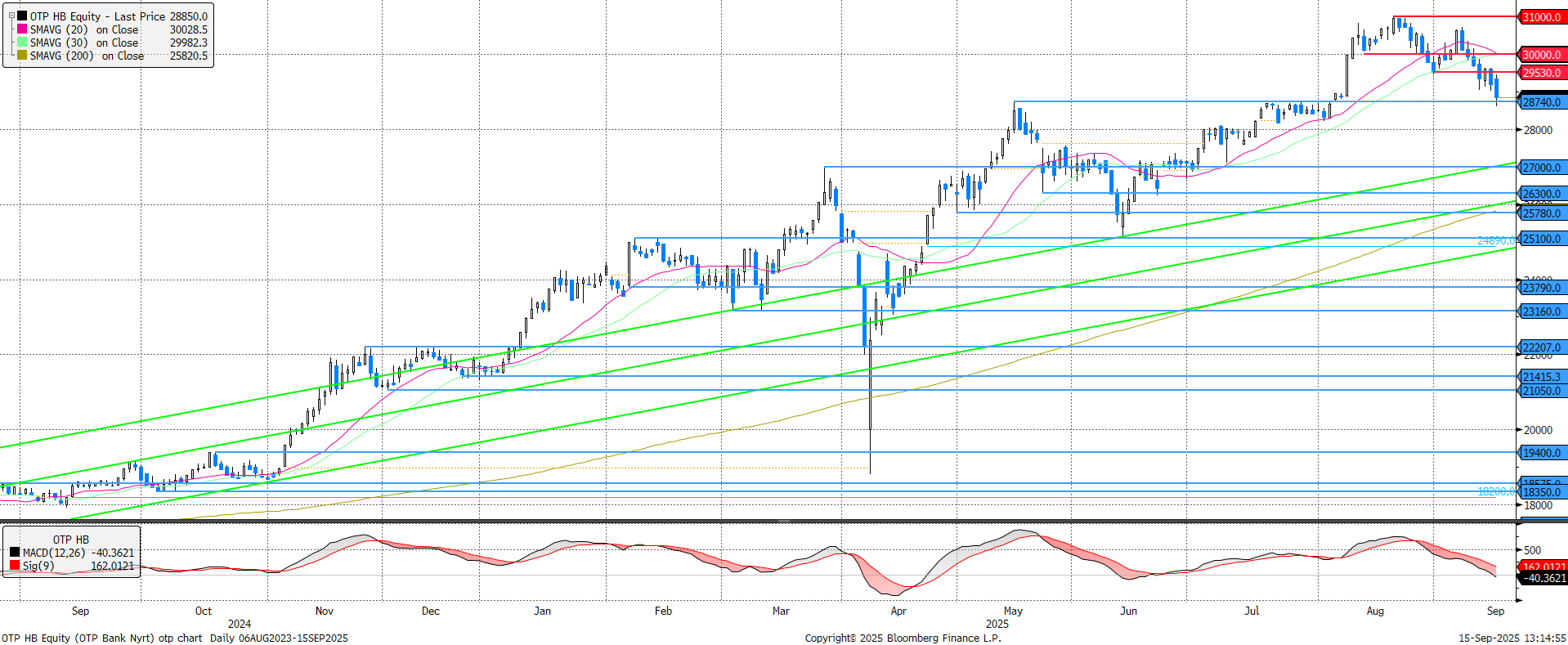The height and width of the screenshot is (645, 1568).
Task: Click the 2024 year axis label
Action: [x=240, y=624]
